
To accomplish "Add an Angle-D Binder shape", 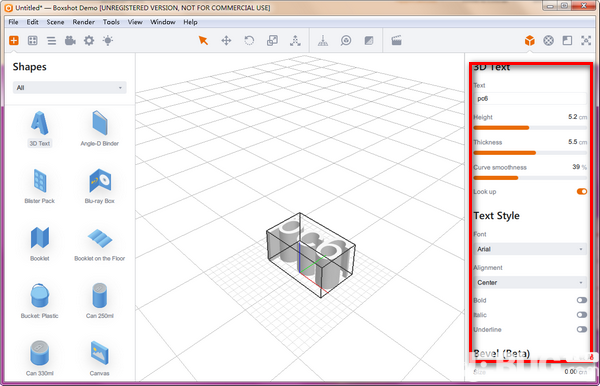I will pyautogui.click(x=99, y=129).
